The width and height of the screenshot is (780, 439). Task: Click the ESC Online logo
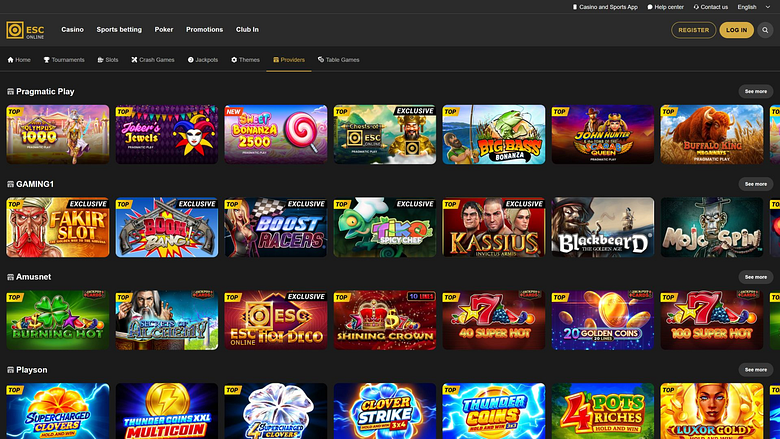(25, 30)
